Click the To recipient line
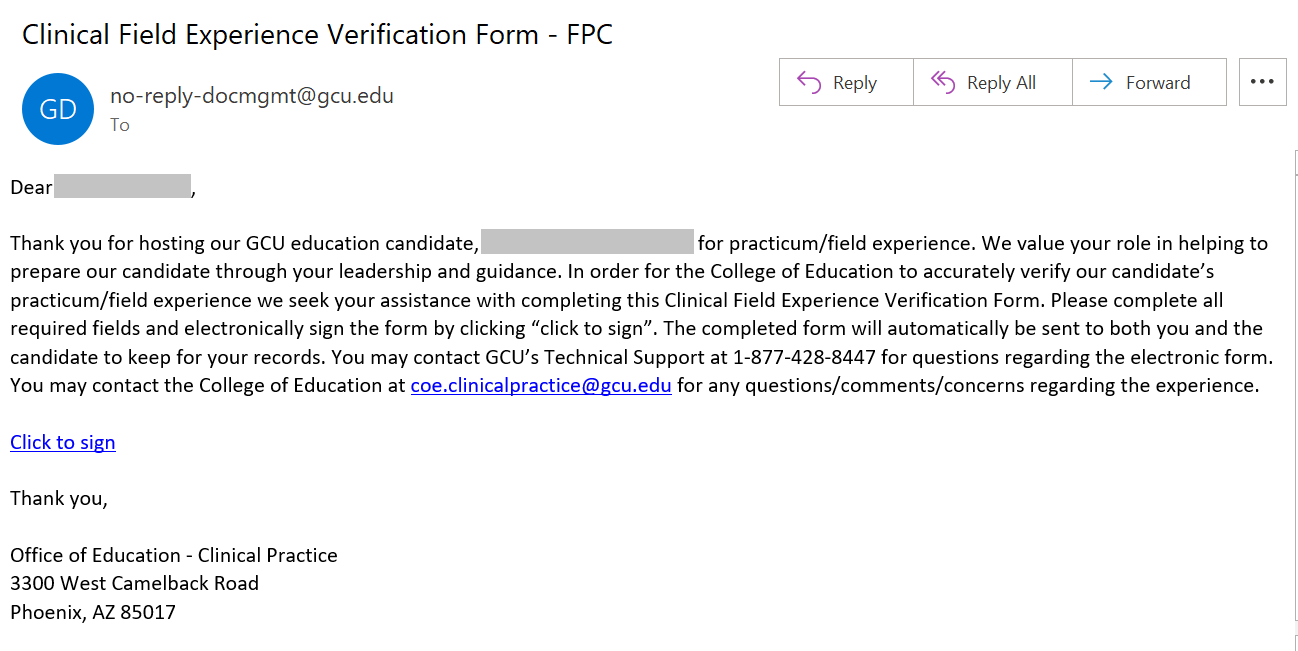The image size is (1298, 651). (120, 125)
